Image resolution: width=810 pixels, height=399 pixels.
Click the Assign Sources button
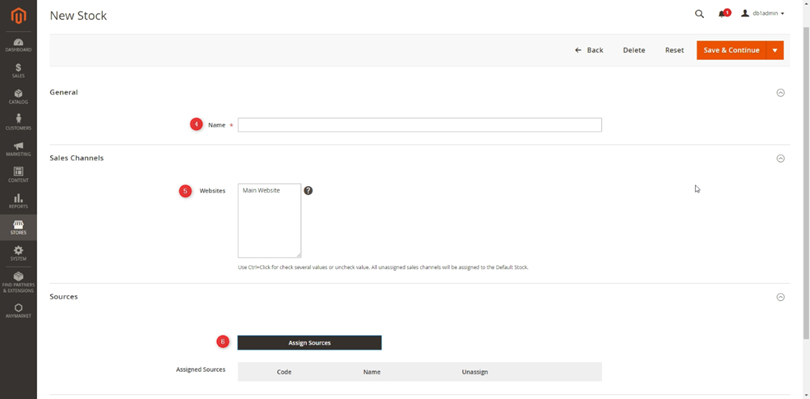point(309,343)
